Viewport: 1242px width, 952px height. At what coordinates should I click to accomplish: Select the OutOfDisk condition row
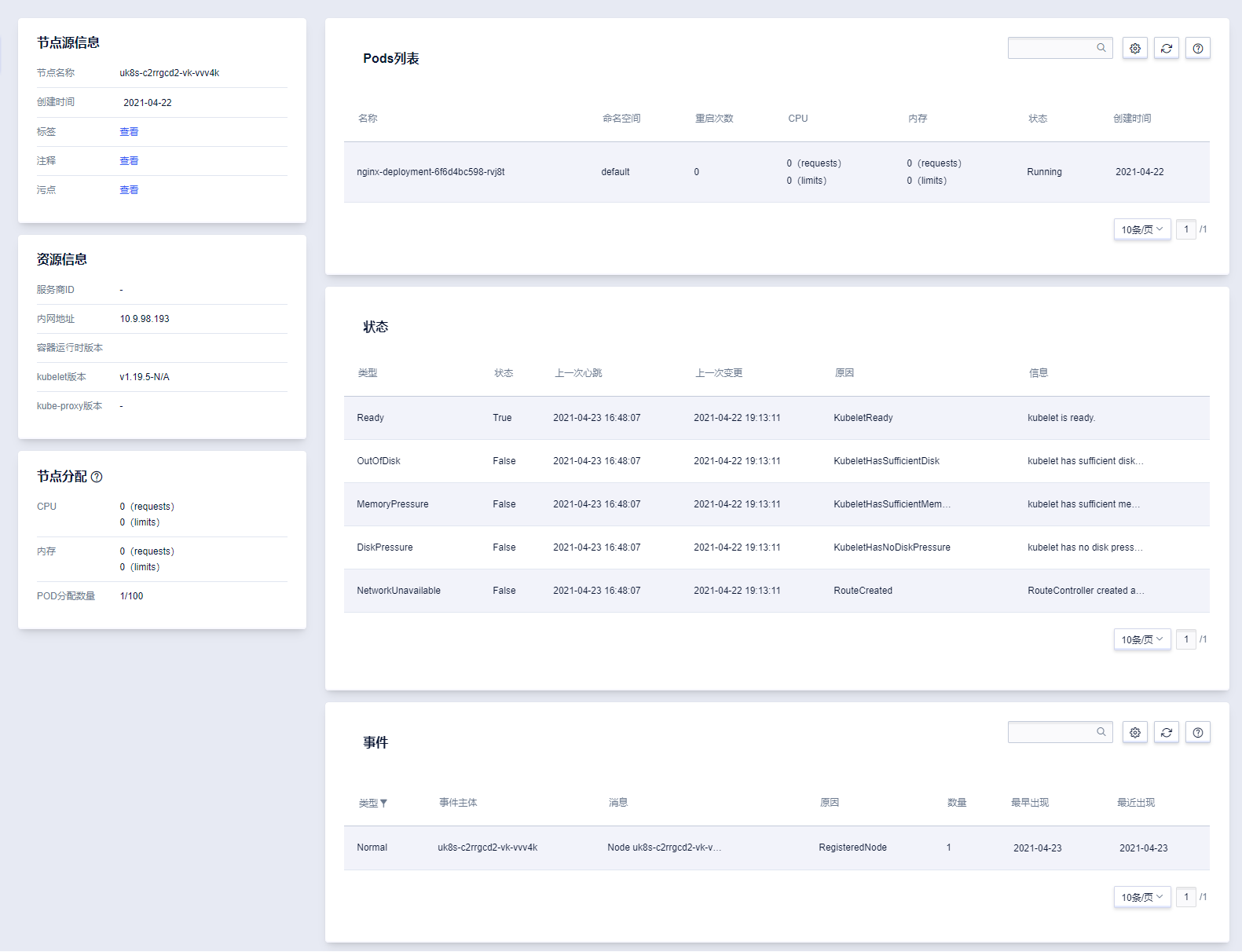(776, 461)
